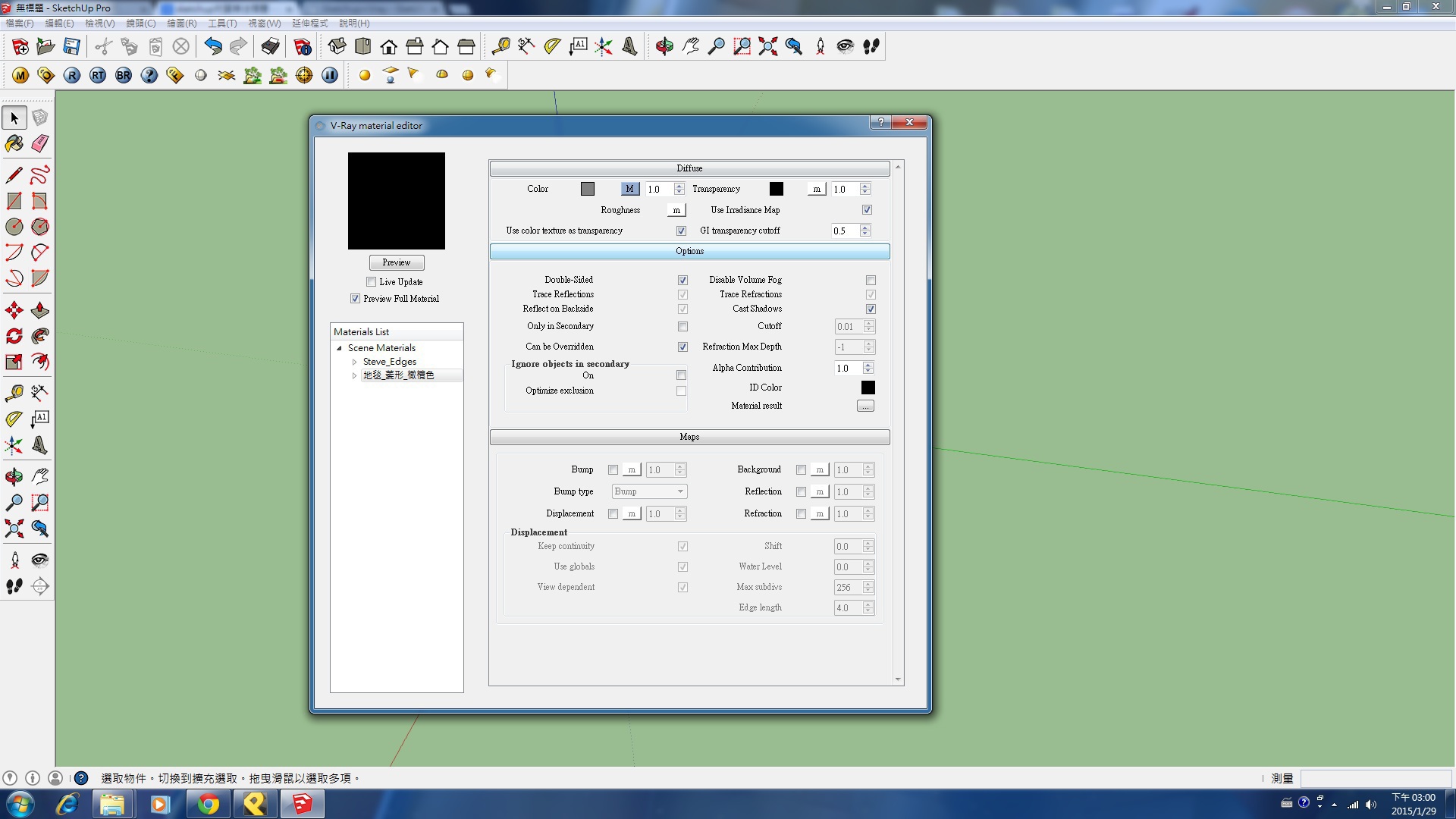Select the Orbit tool in top toolbar
The width and height of the screenshot is (1456, 819).
pos(664,47)
